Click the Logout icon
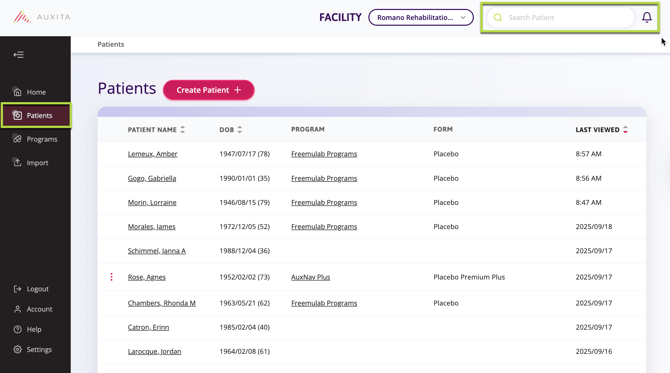The height and width of the screenshot is (373, 670). pos(17,289)
